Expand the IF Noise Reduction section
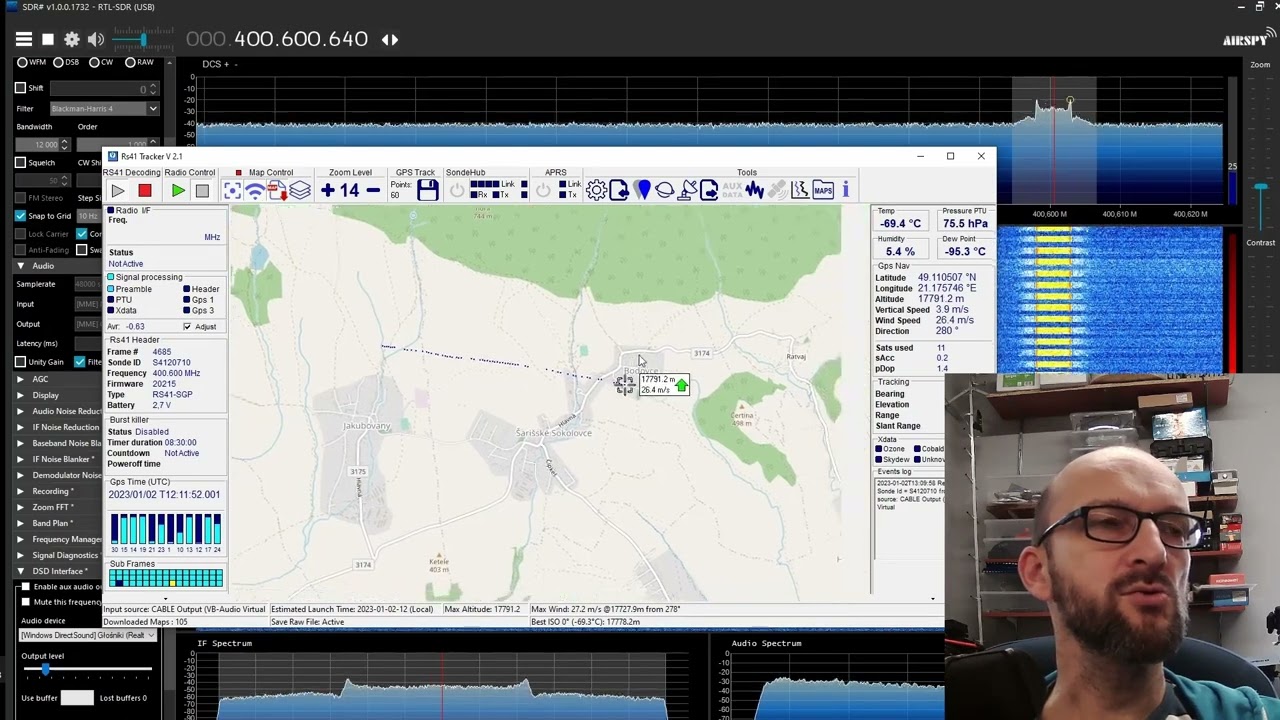The width and height of the screenshot is (1280, 720). coord(20,427)
